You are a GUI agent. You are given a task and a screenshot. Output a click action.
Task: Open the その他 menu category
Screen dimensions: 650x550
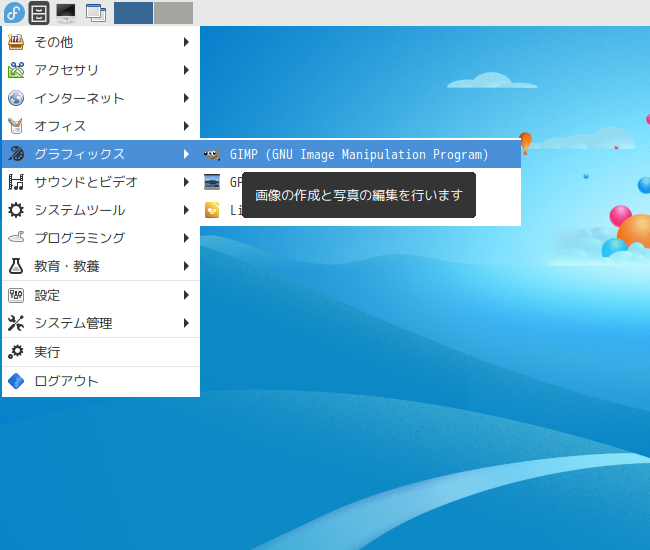click(101, 42)
